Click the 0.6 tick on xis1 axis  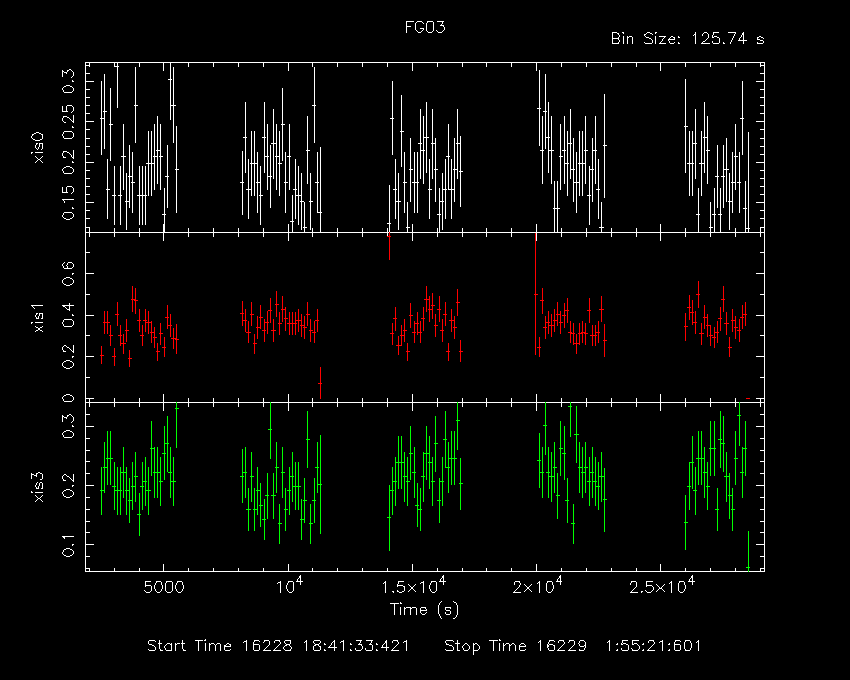(68, 273)
